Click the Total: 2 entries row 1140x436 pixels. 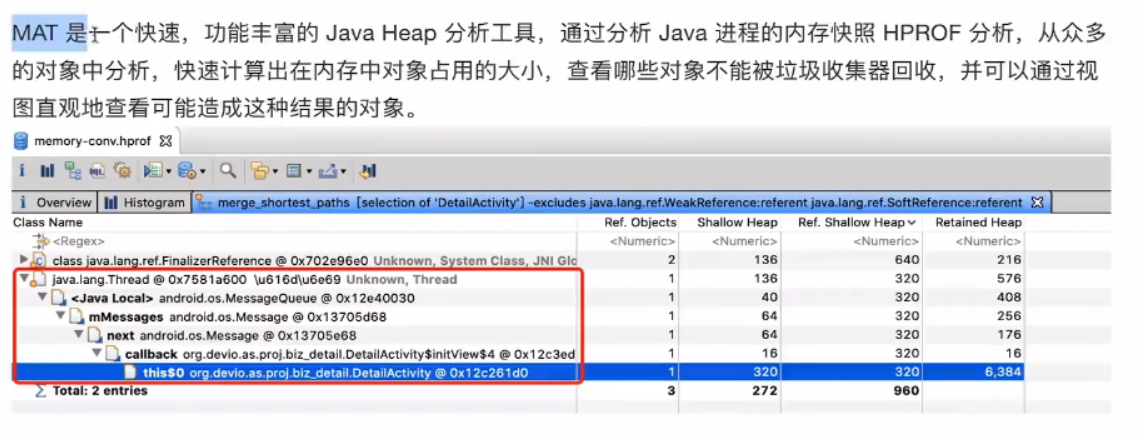[x=519, y=391]
